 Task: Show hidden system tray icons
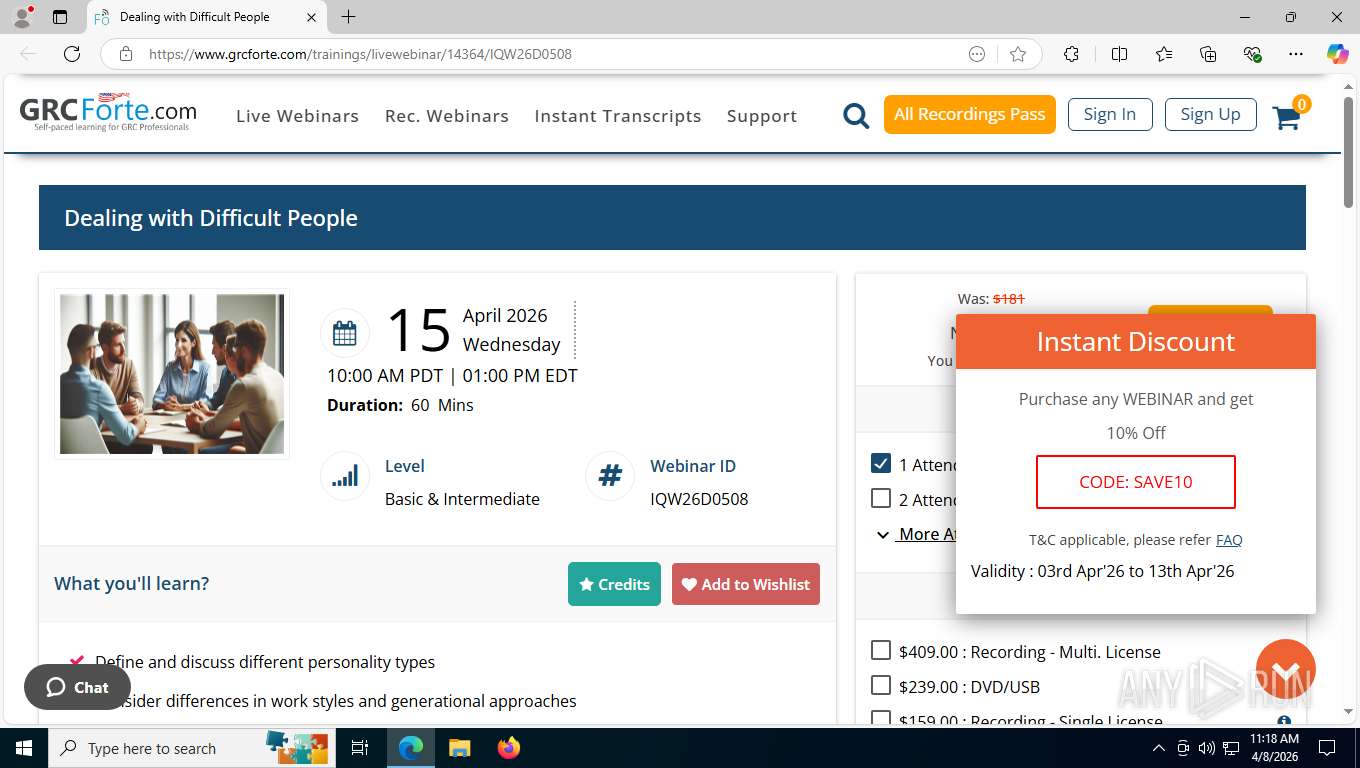pyautogui.click(x=1159, y=748)
